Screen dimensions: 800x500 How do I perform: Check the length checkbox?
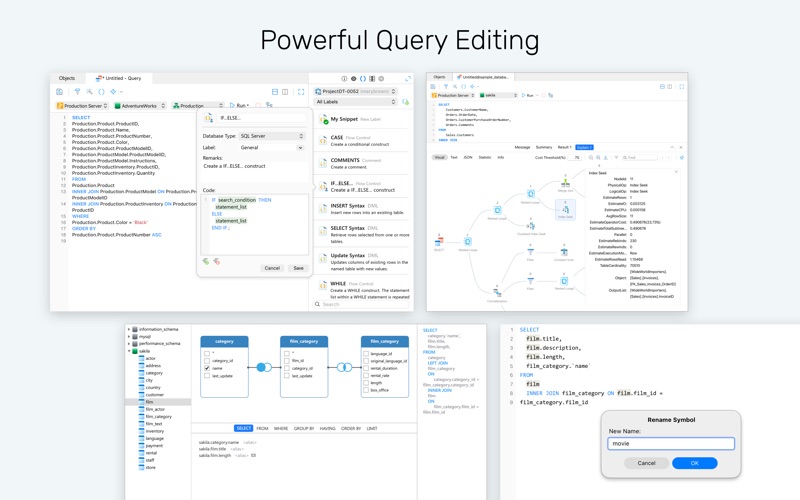[x=366, y=382]
